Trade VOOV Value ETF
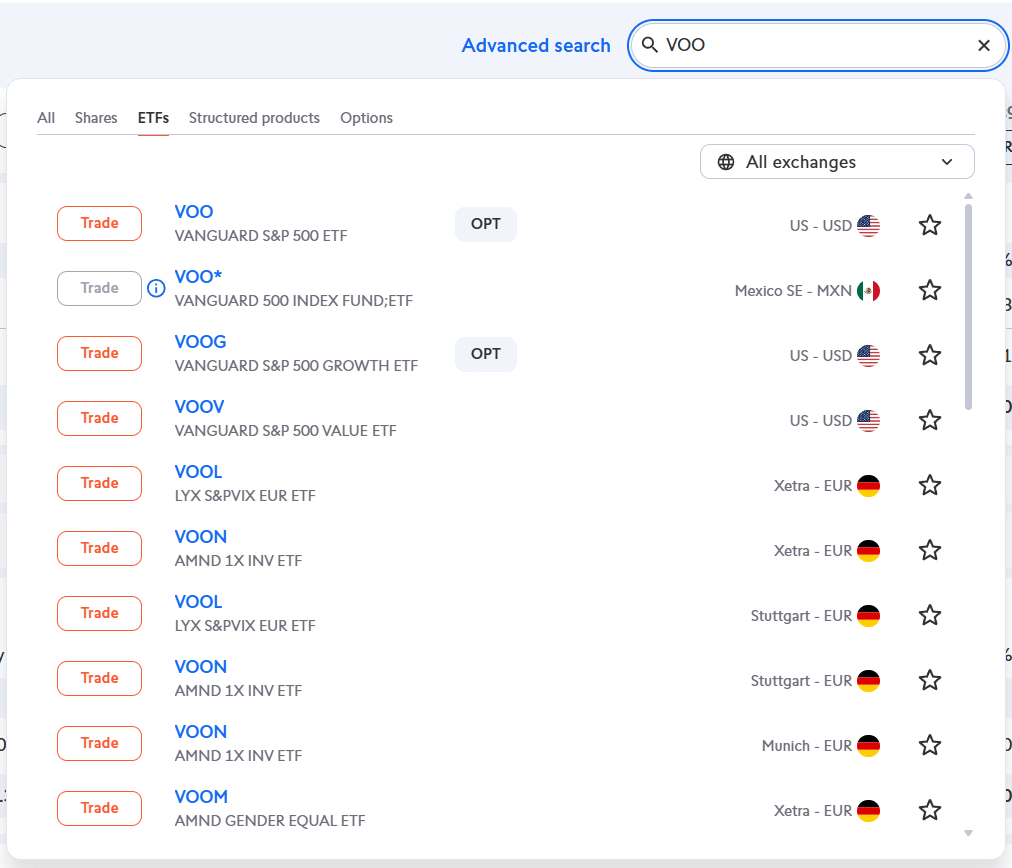The height and width of the screenshot is (868, 1012). (x=99, y=418)
